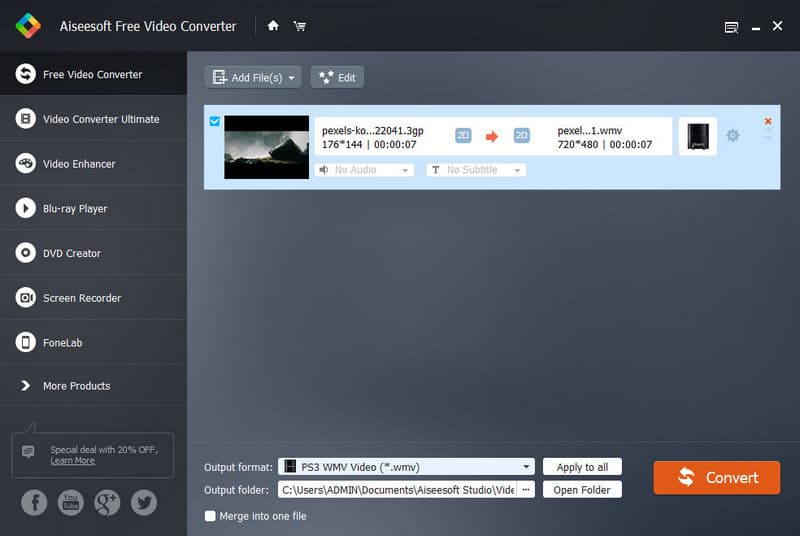Open the Facebook social icon

pyautogui.click(x=34, y=502)
